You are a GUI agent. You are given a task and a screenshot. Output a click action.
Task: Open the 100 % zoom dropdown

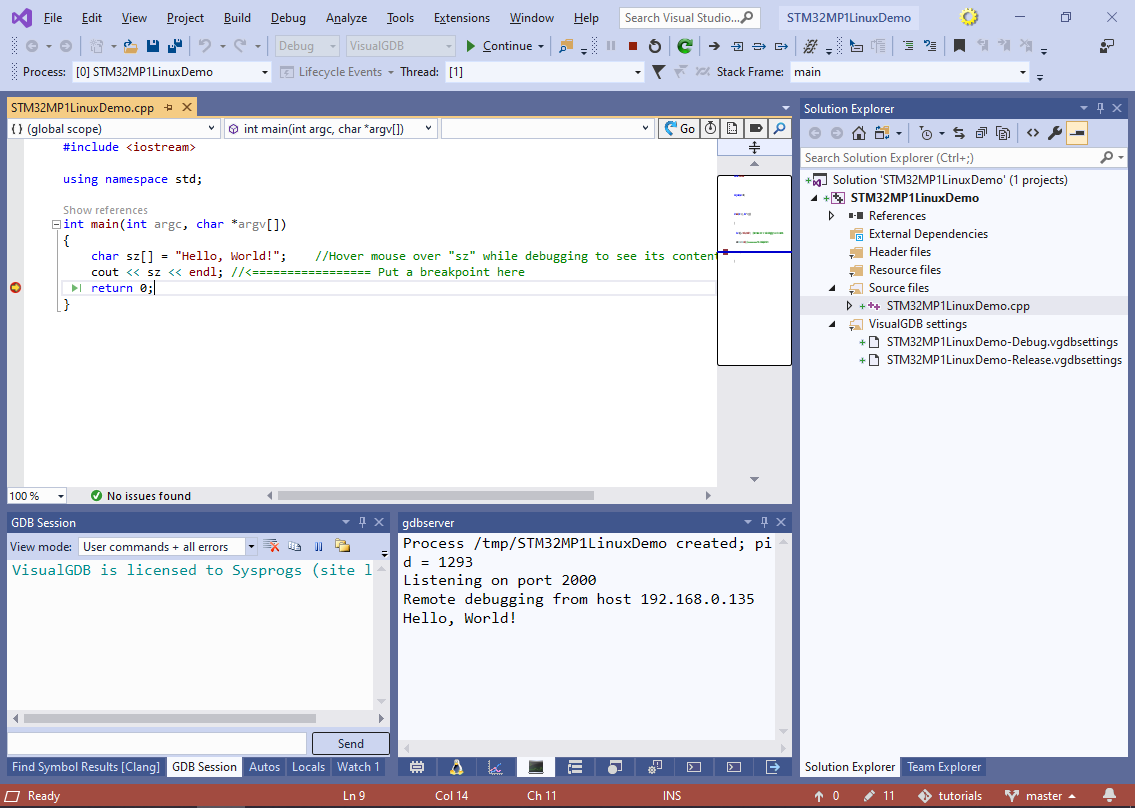(x=61, y=496)
